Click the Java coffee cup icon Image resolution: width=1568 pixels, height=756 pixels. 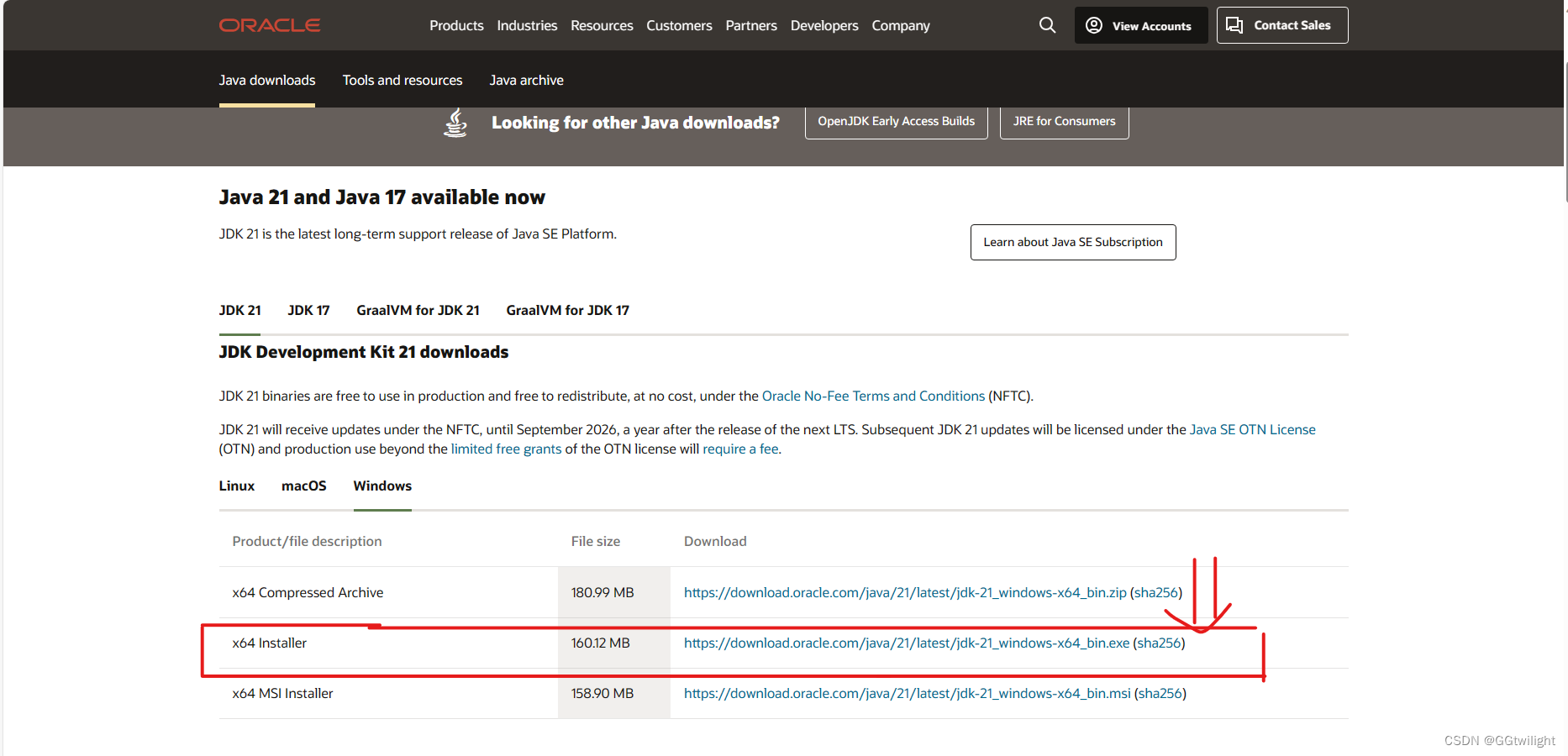tap(455, 123)
